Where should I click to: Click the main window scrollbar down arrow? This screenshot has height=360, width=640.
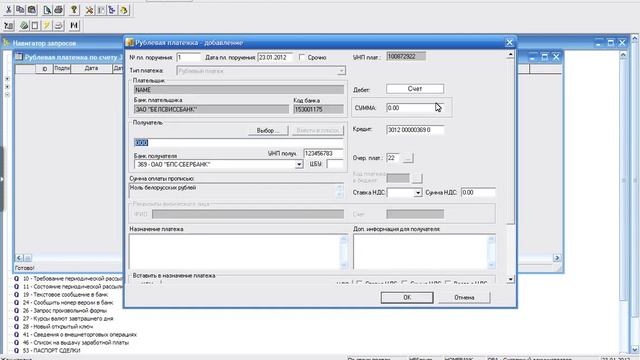point(635,349)
